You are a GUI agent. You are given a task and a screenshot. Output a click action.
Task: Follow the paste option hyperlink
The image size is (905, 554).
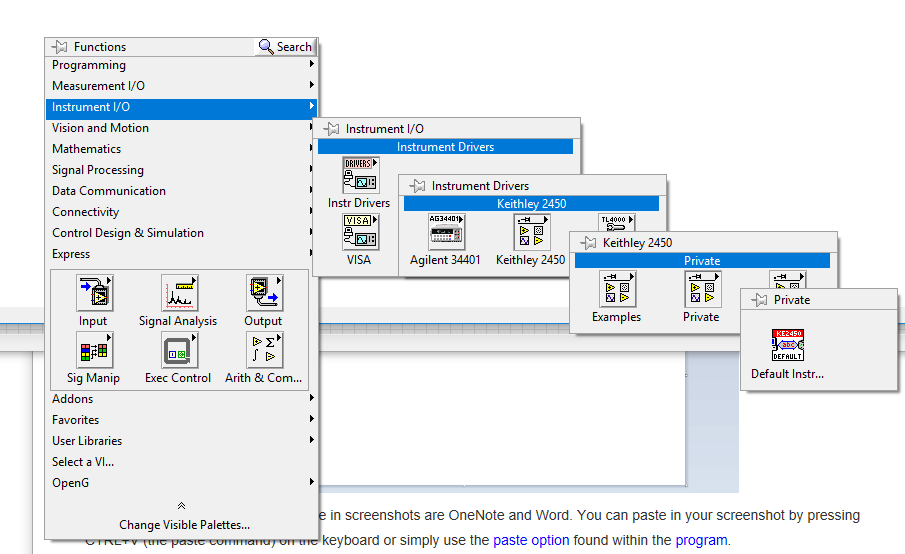pos(531,540)
